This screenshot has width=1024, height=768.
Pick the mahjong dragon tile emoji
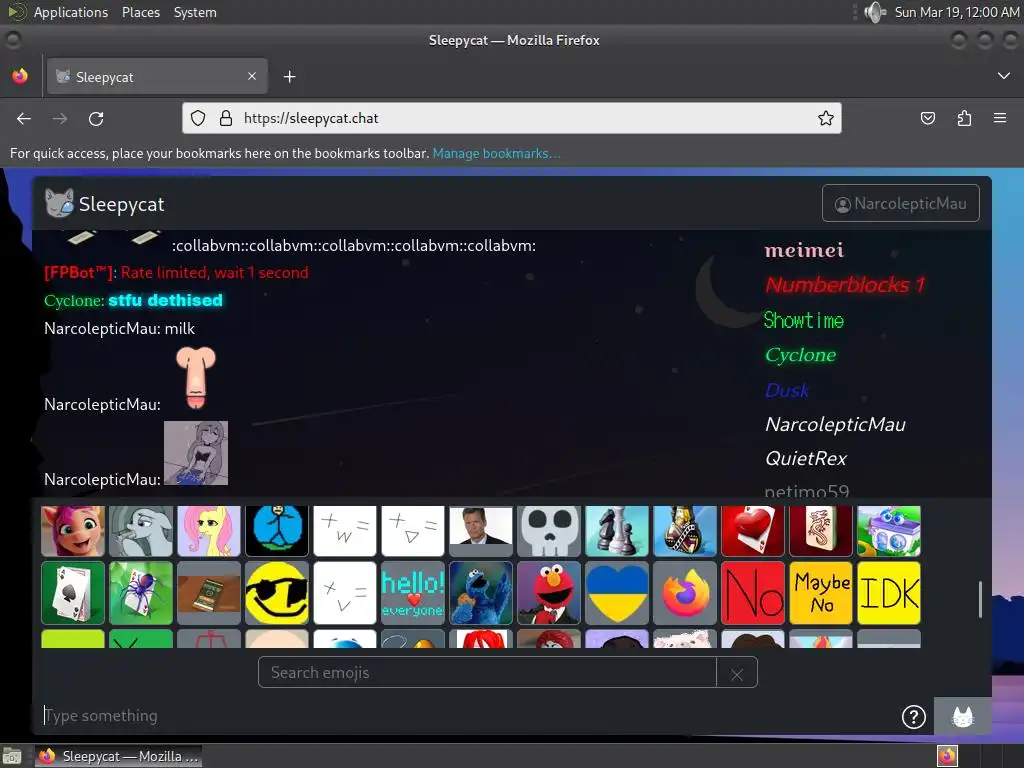click(x=821, y=531)
